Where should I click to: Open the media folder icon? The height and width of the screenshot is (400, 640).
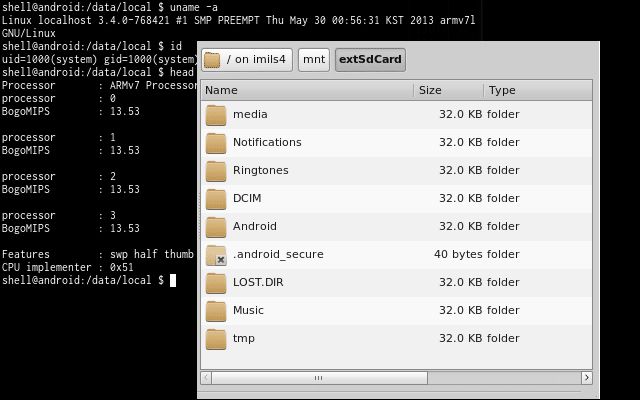click(x=216, y=115)
